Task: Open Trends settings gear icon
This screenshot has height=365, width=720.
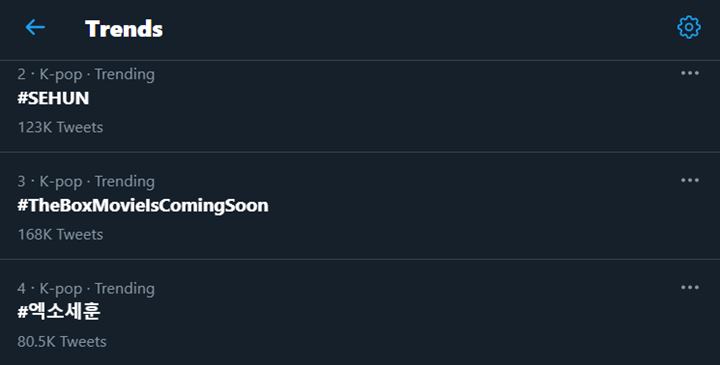Action: (x=689, y=28)
